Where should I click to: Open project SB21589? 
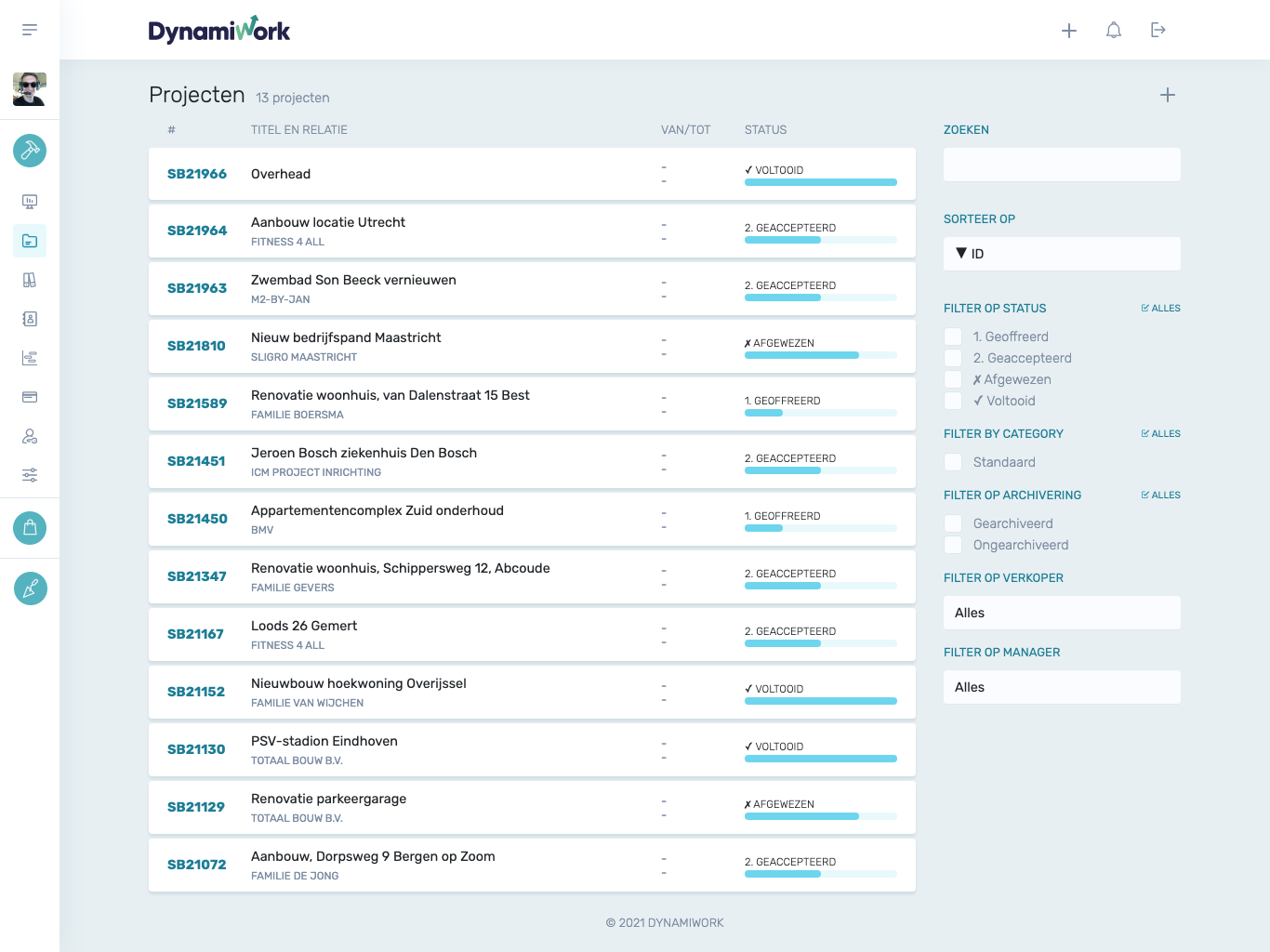point(532,404)
